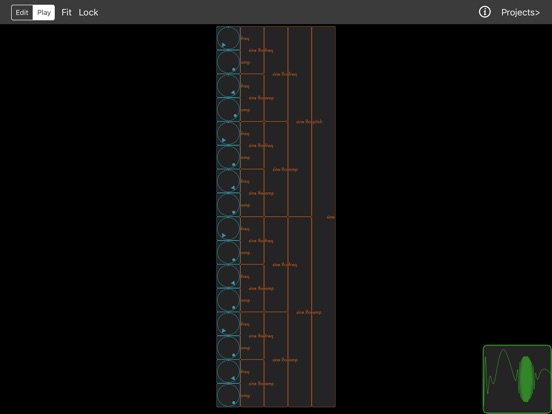Screen dimensions: 552x414
Task: Click the bottommost amp dial
Action: 228,395
